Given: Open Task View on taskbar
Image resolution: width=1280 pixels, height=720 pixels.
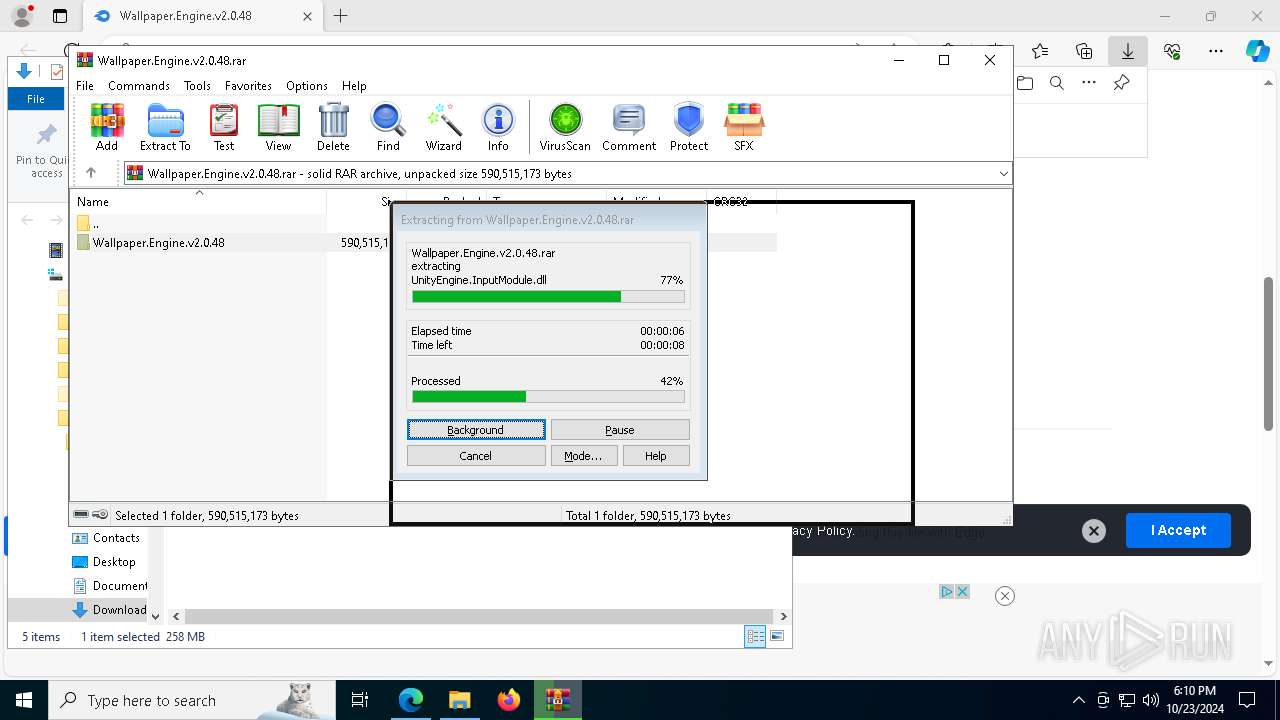Looking at the screenshot, I should coord(361,700).
